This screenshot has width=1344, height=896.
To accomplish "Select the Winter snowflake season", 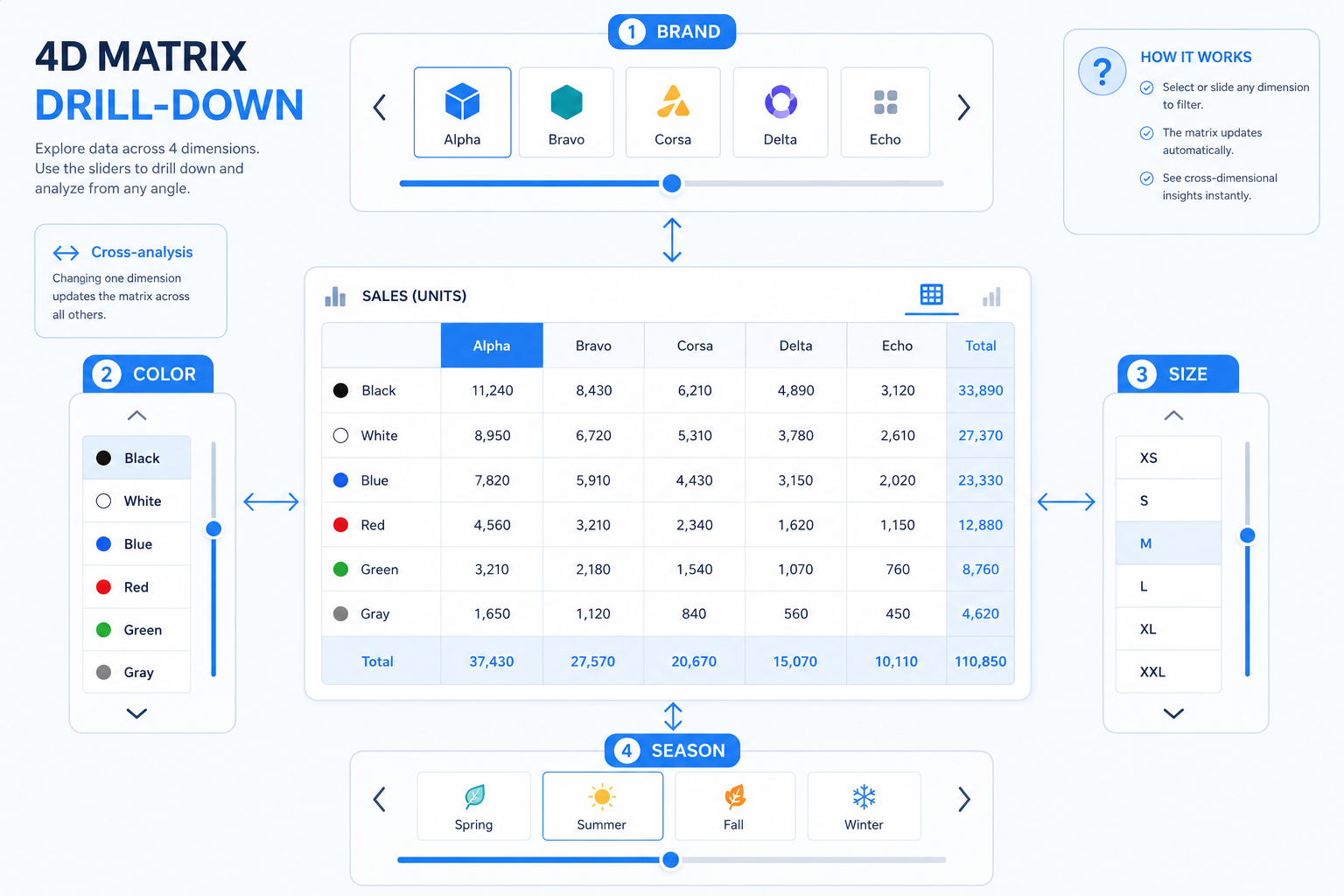I will (864, 806).
